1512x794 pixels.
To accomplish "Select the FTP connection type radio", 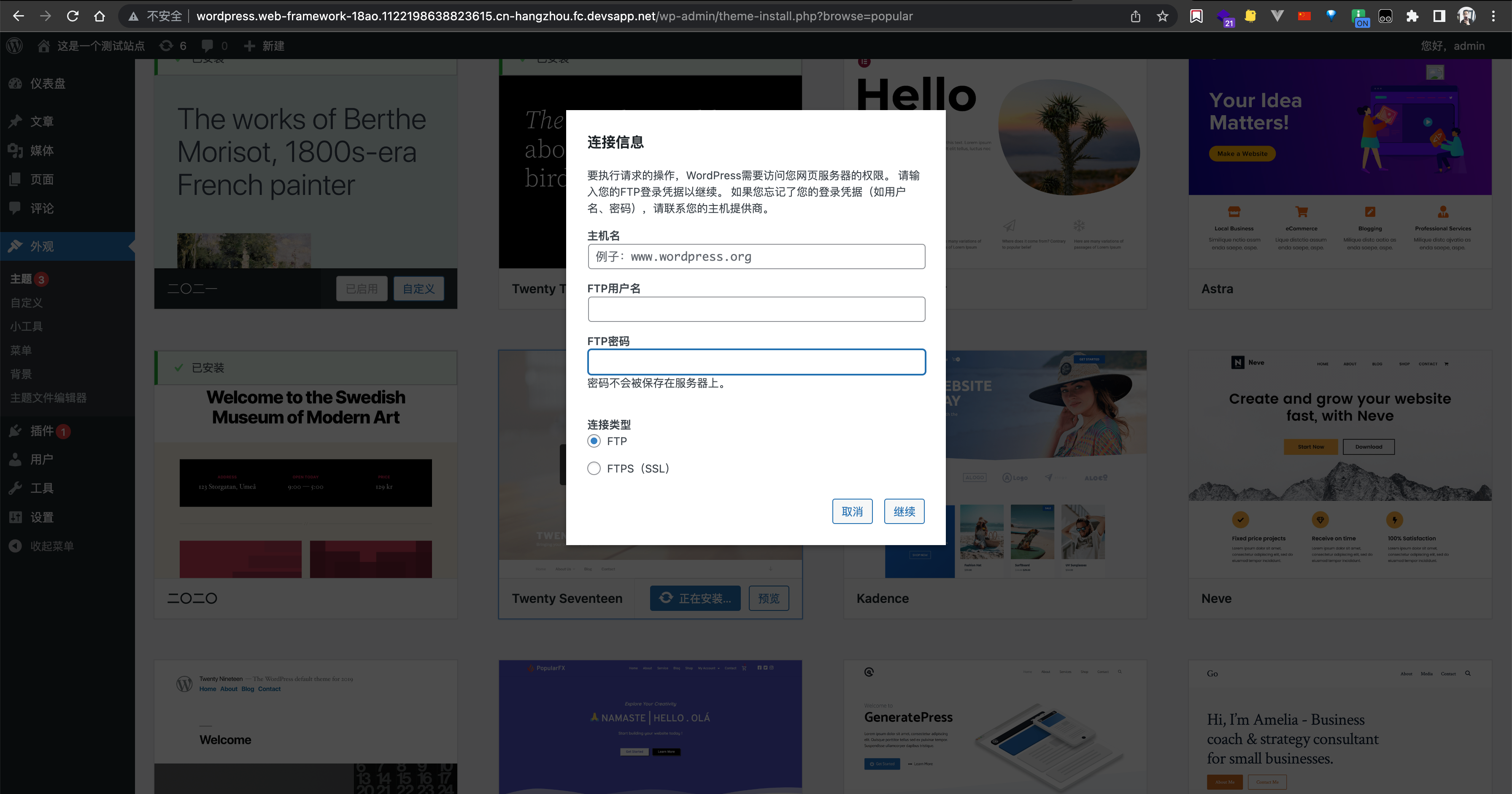I will click(594, 441).
